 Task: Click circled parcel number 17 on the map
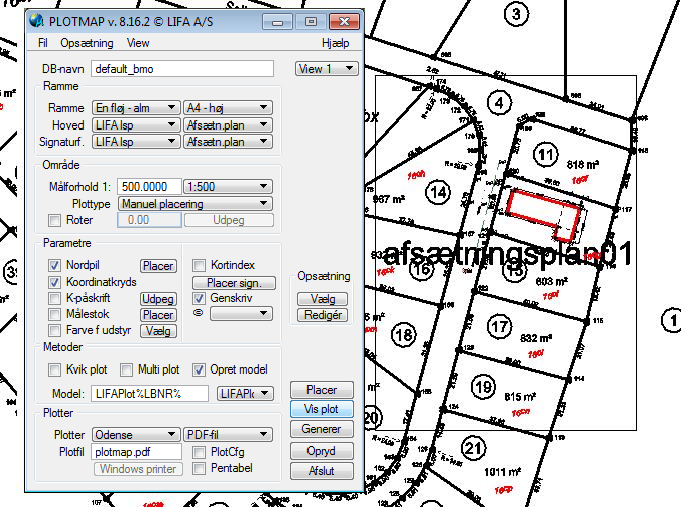[x=499, y=326]
